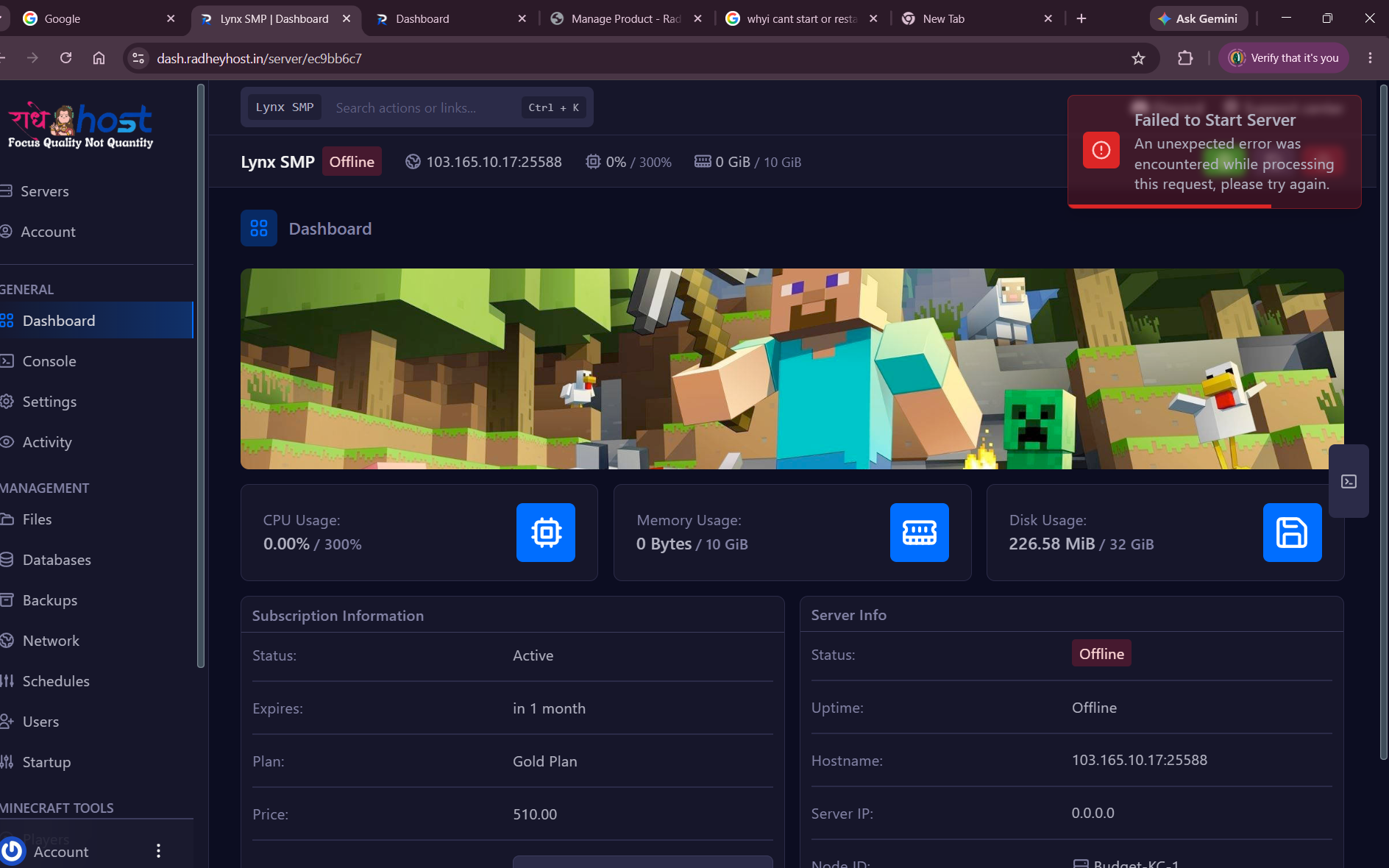Image resolution: width=1389 pixels, height=868 pixels.
Task: Click the Server IP value 0.0.0.0
Action: pos(1093,813)
